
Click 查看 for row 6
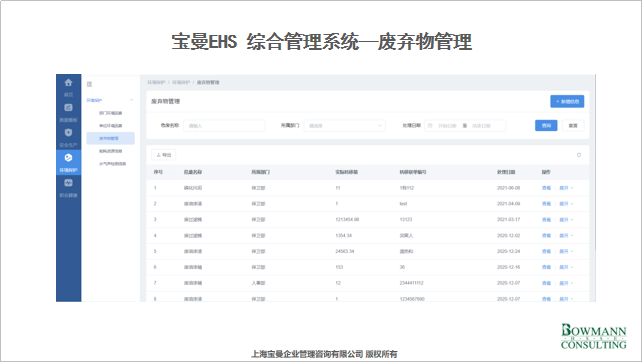coord(546,267)
